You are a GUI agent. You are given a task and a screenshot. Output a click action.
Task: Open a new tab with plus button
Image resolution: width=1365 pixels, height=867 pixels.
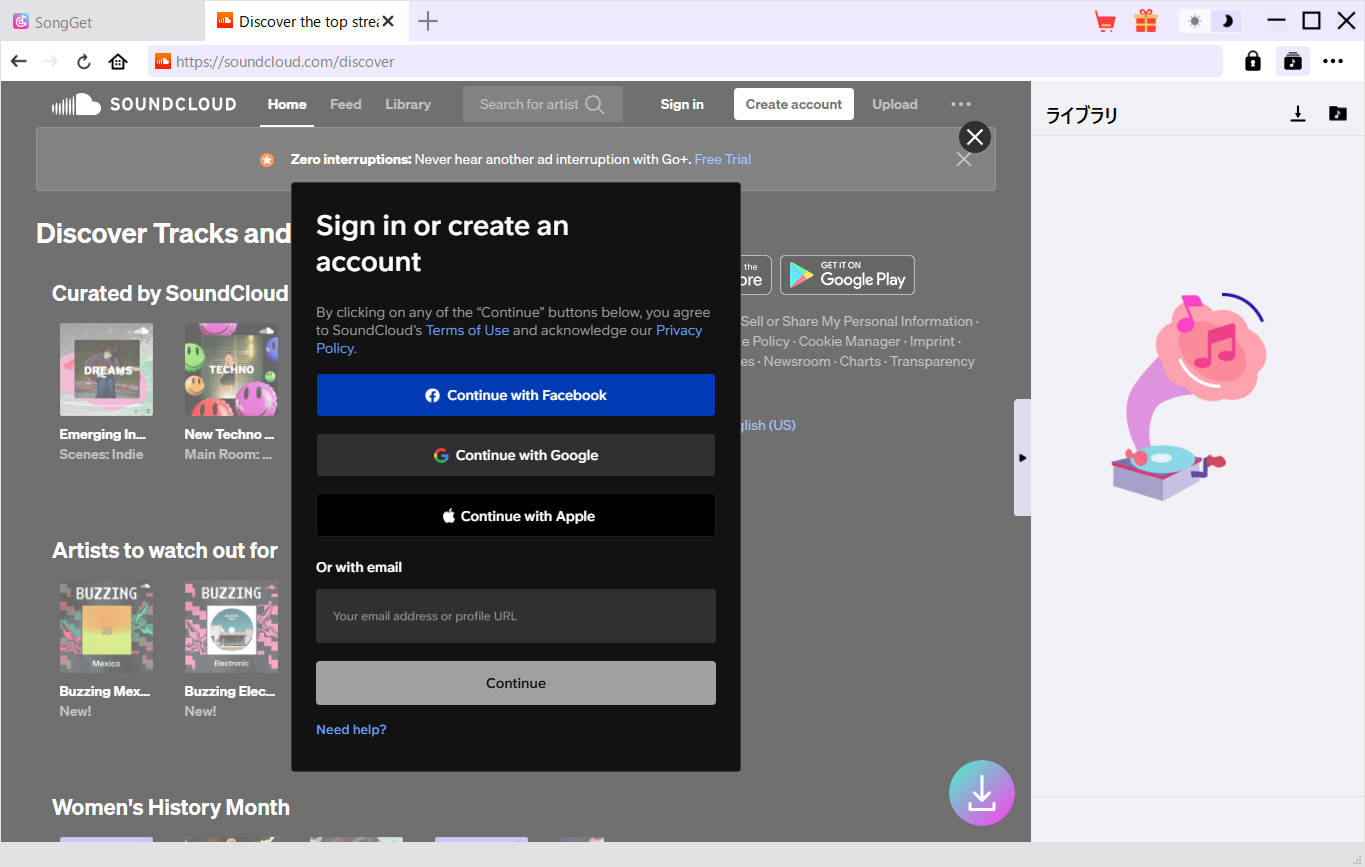pyautogui.click(x=428, y=21)
